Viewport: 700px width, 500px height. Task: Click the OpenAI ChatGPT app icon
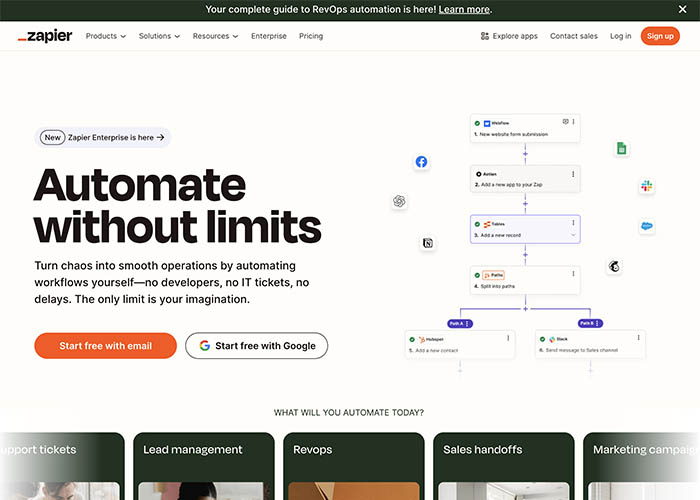point(399,201)
